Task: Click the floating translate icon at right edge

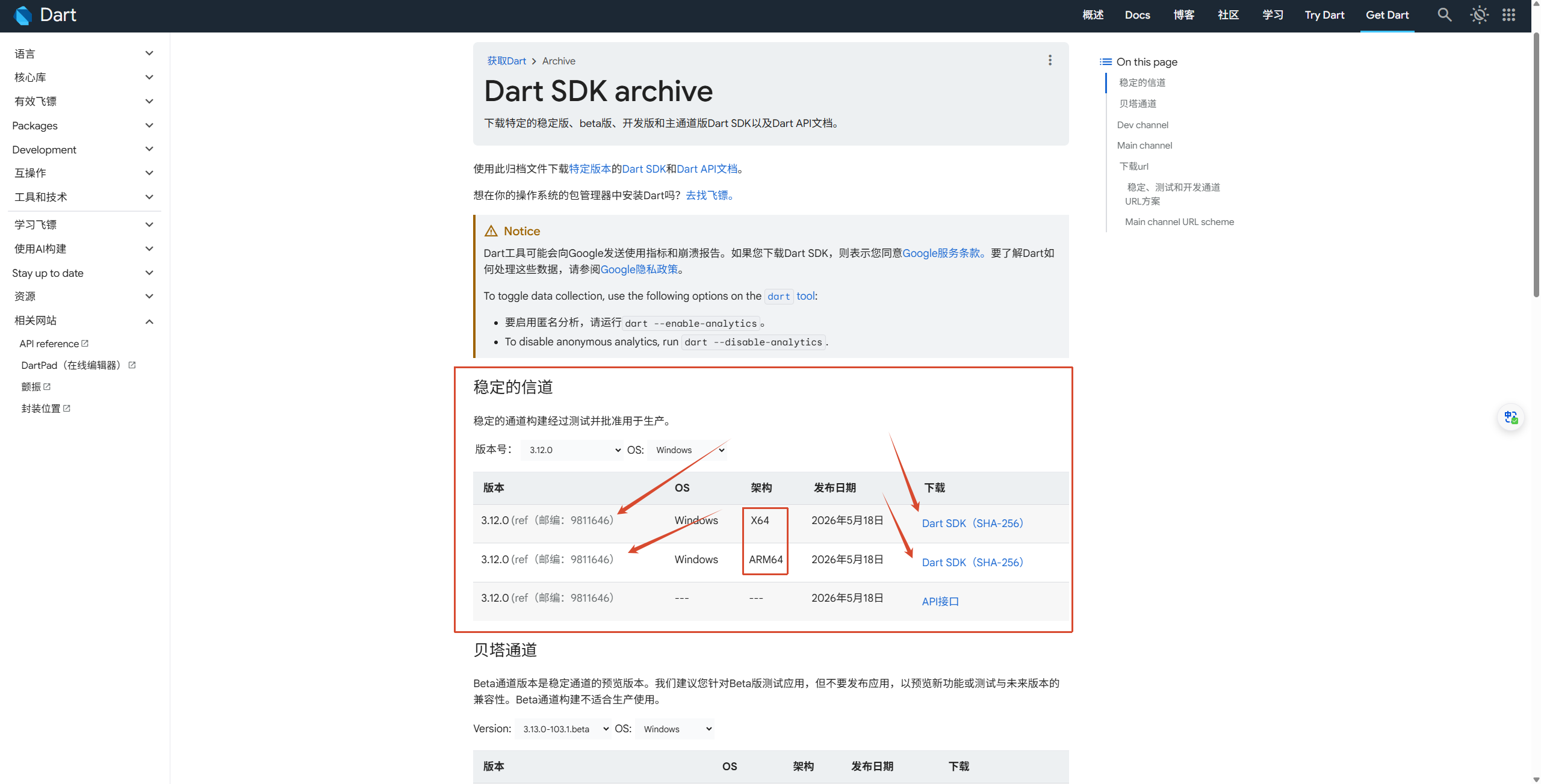Action: point(1511,417)
